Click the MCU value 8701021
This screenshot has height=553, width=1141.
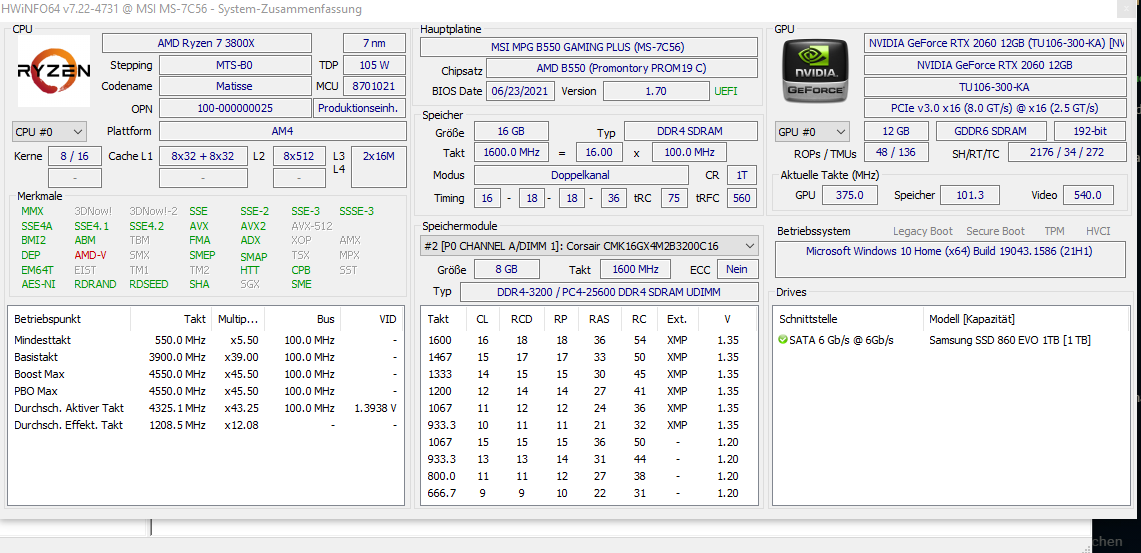pyautogui.click(x=374, y=86)
